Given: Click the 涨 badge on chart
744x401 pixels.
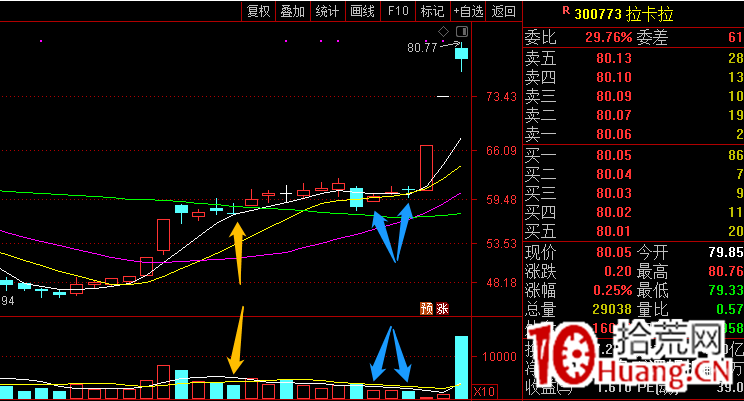Looking at the screenshot, I should point(442,308).
